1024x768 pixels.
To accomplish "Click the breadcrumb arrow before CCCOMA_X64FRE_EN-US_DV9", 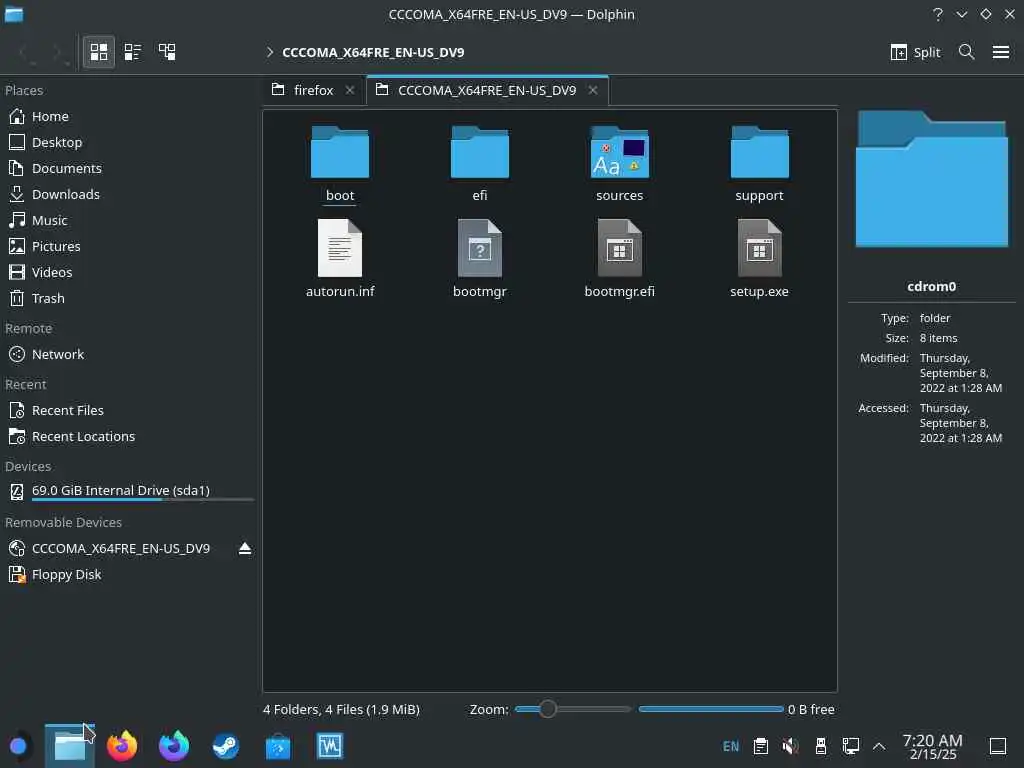I will click(270, 52).
